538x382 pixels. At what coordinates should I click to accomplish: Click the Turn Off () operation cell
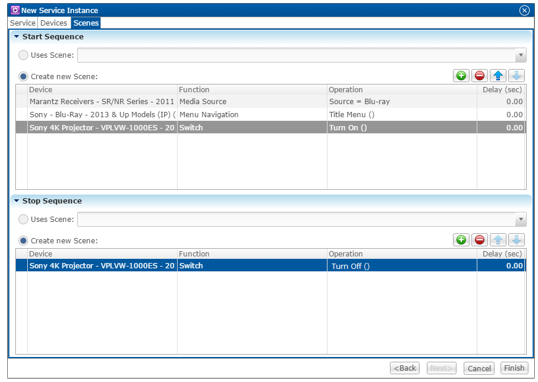click(x=402, y=266)
